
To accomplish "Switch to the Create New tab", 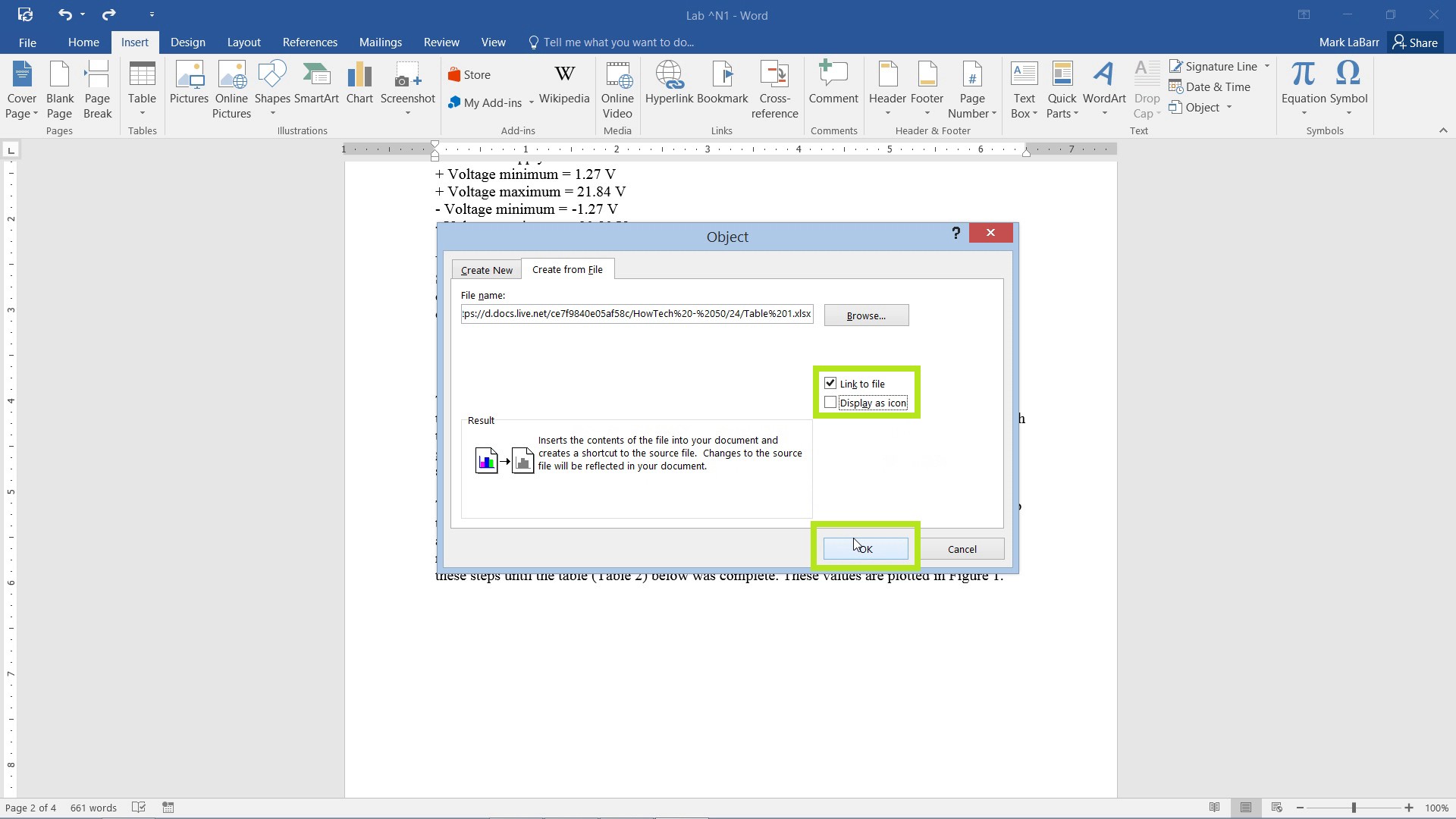I will (x=486, y=269).
